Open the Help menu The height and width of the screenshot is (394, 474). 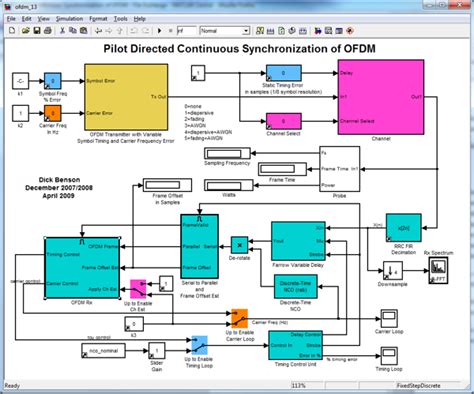coord(140,19)
